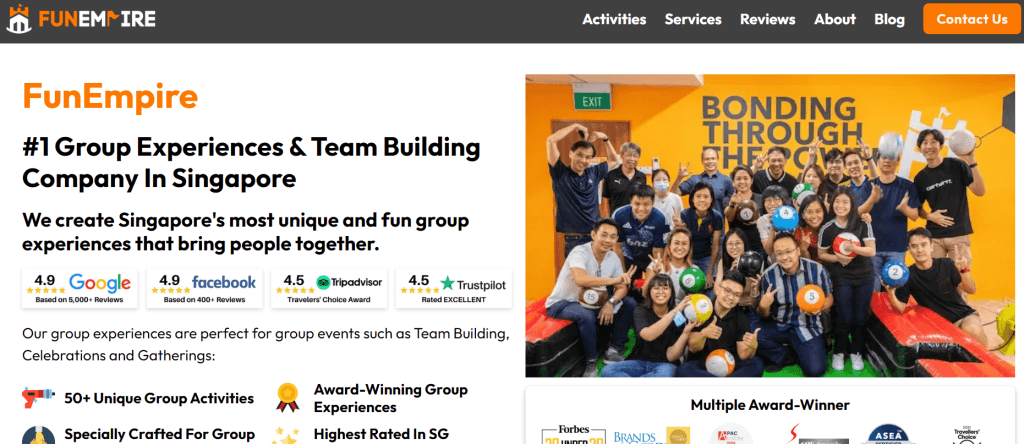Viewport: 1024px width, 444px height.
Task: Visit the Blog page
Action: [x=889, y=20]
